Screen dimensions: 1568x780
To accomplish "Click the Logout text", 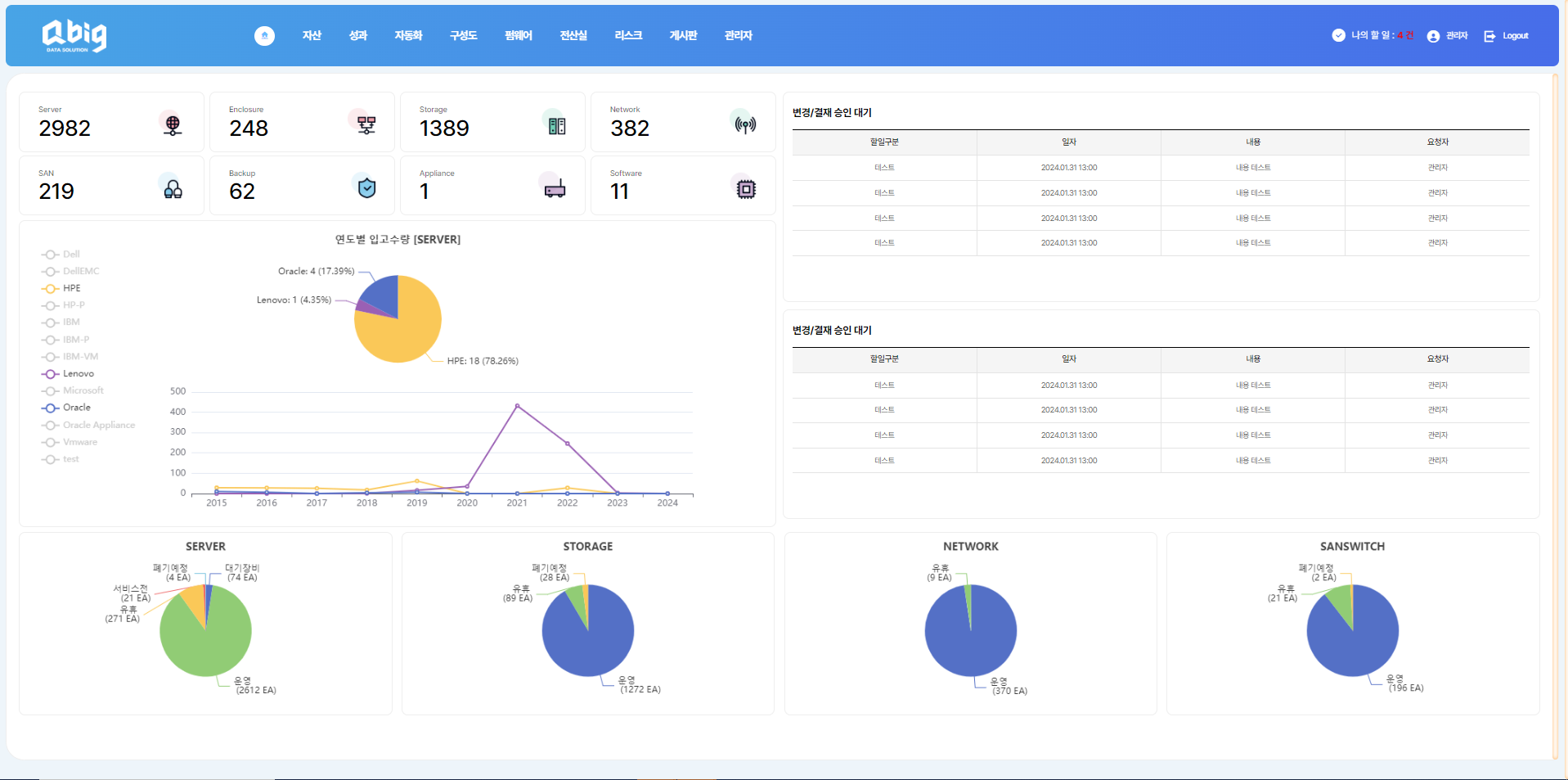I will (x=1516, y=36).
